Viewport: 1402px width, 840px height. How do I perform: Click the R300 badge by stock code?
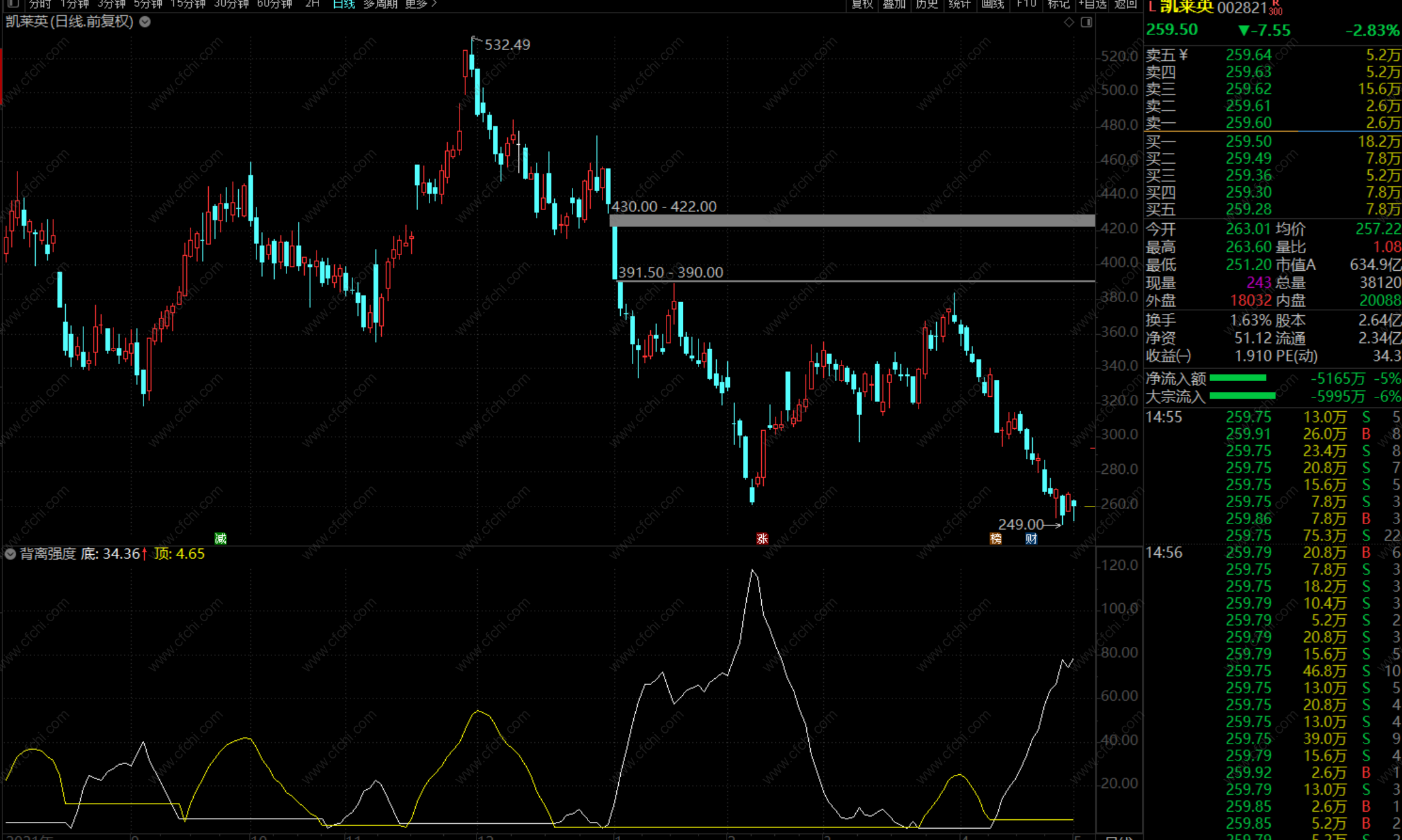point(1275,8)
